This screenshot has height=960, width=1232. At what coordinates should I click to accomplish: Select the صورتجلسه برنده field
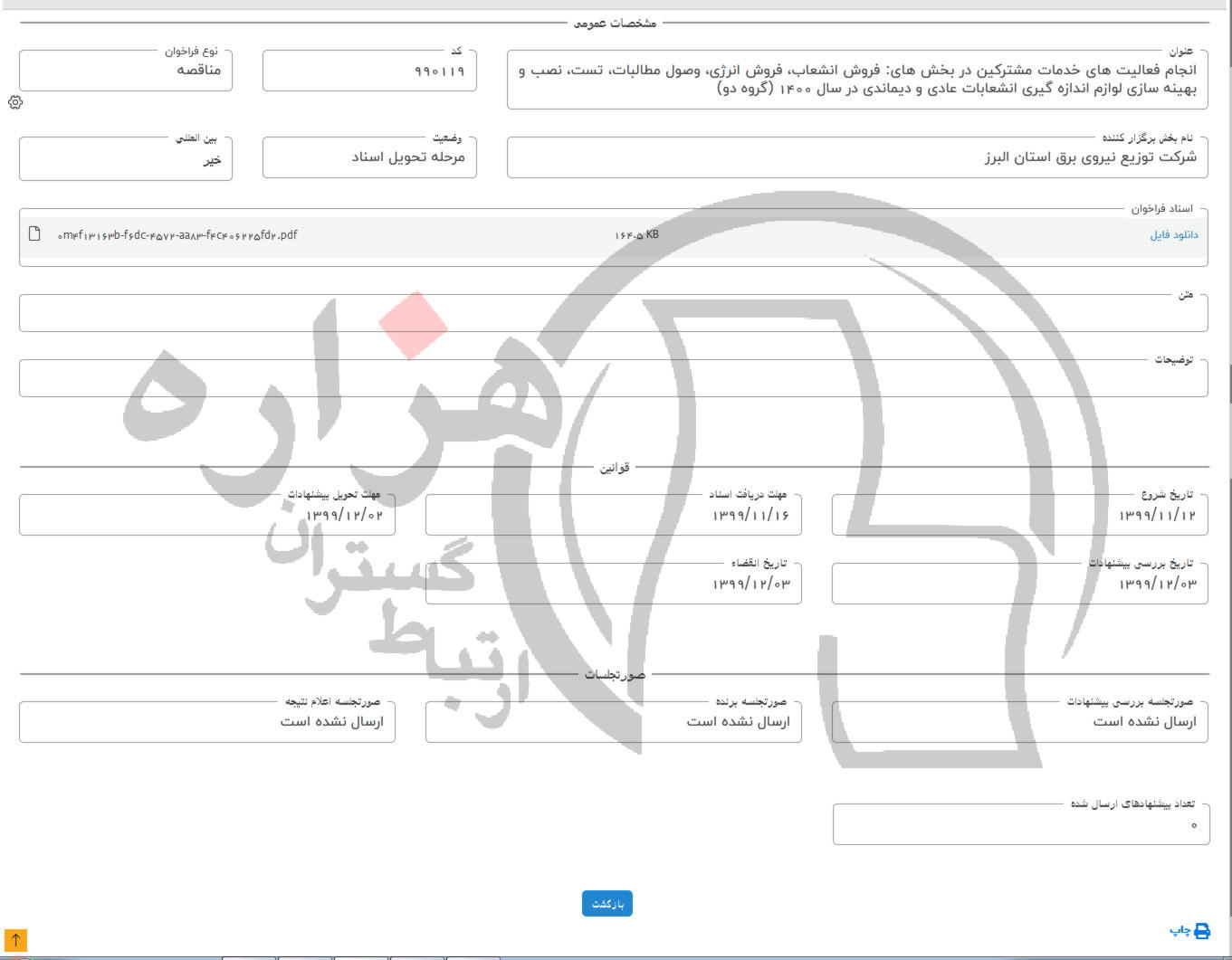[x=613, y=722]
